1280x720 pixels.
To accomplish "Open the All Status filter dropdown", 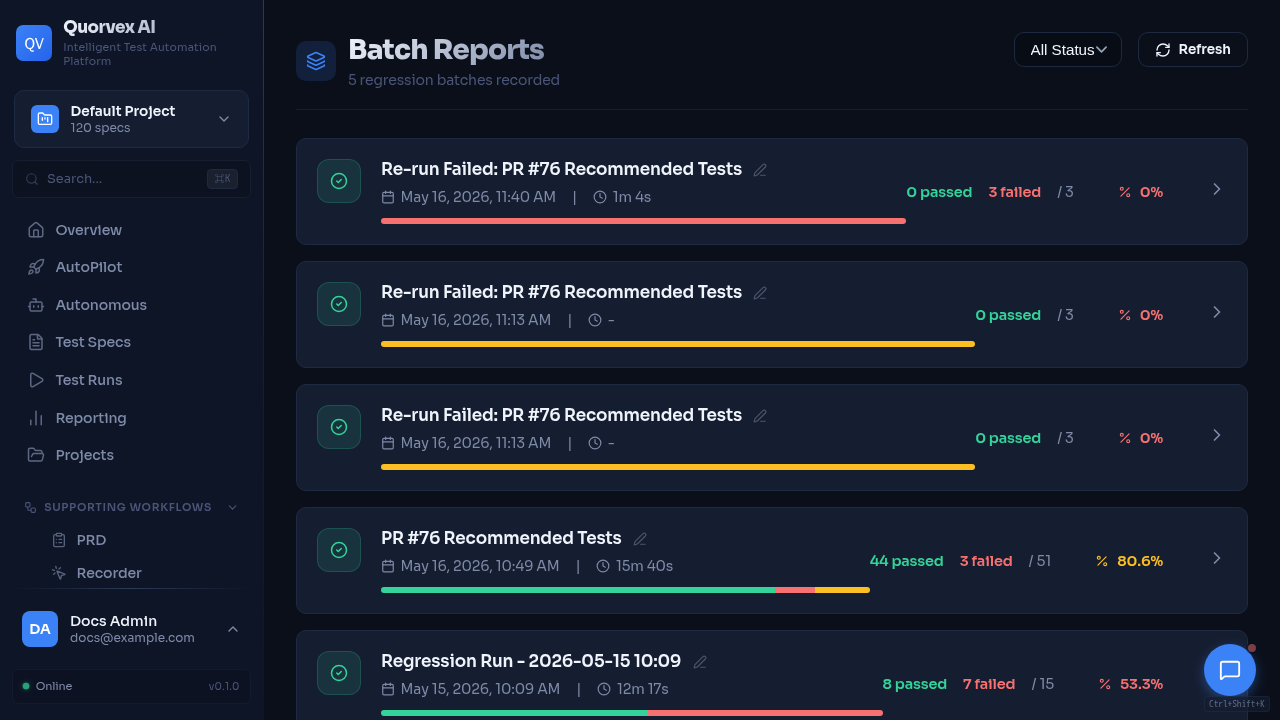I will pos(1068,49).
